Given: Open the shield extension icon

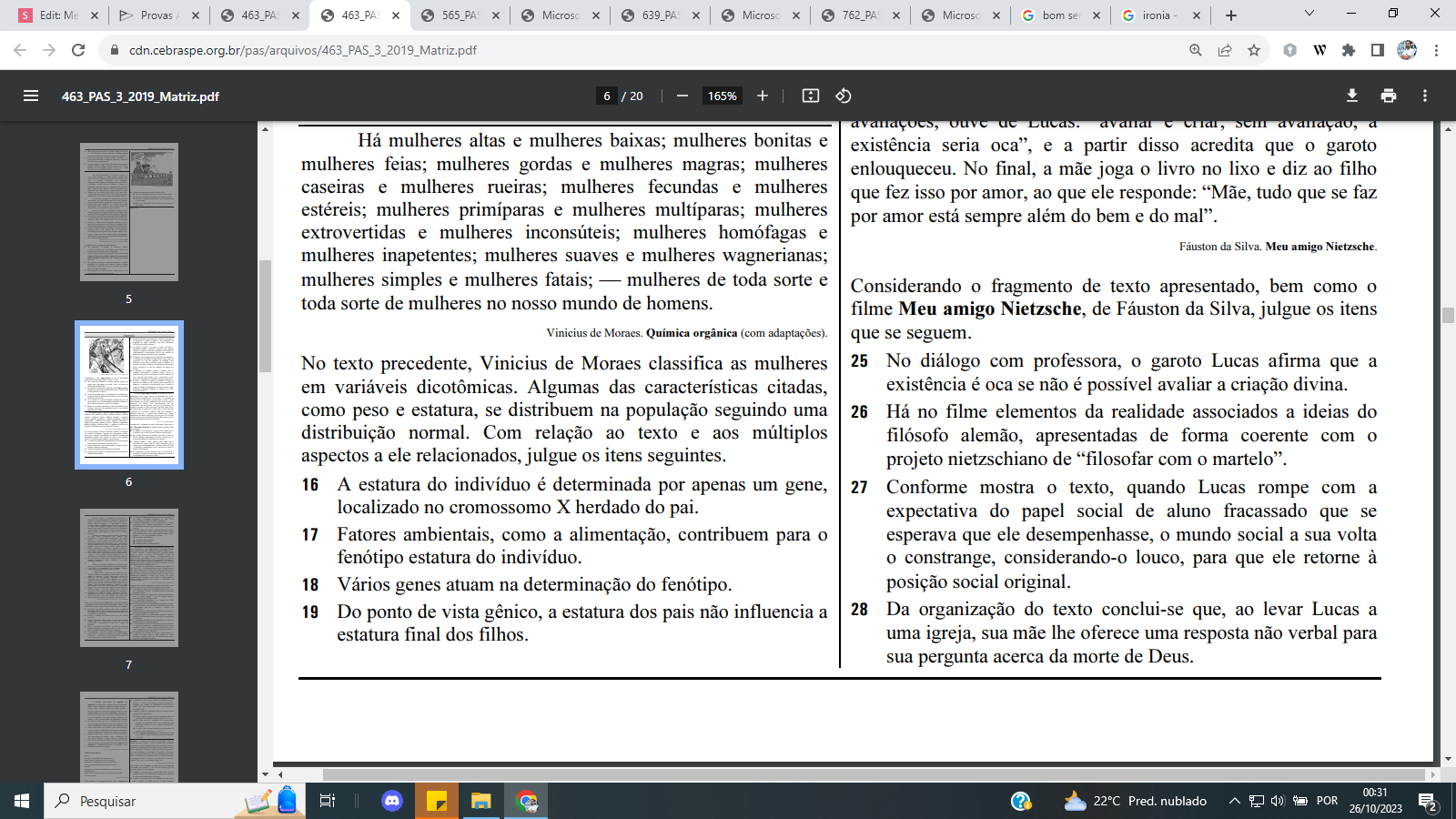Looking at the screenshot, I should tap(1289, 50).
